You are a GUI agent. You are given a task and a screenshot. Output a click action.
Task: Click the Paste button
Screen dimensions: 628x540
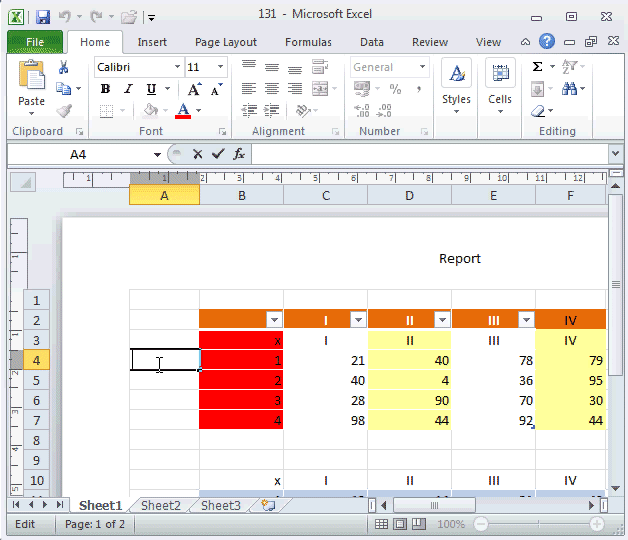click(x=32, y=84)
